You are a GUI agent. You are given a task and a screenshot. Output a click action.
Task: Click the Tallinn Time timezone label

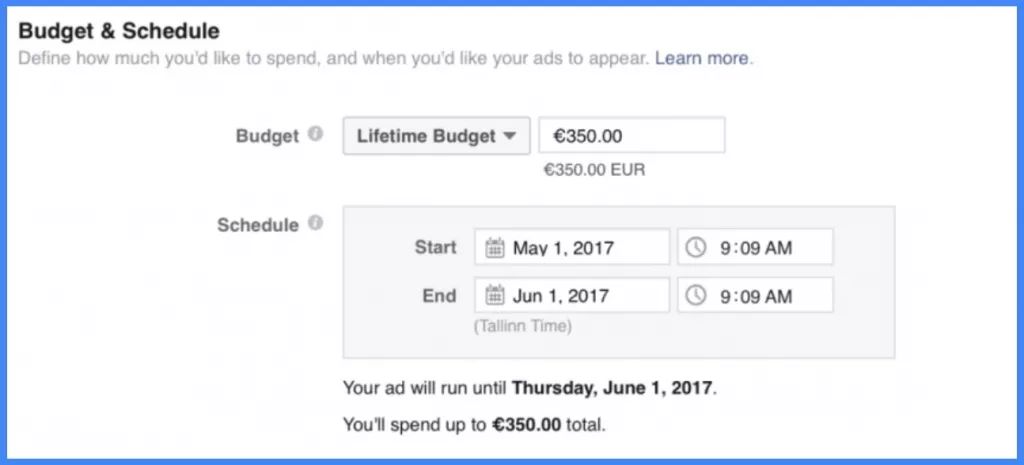[524, 325]
